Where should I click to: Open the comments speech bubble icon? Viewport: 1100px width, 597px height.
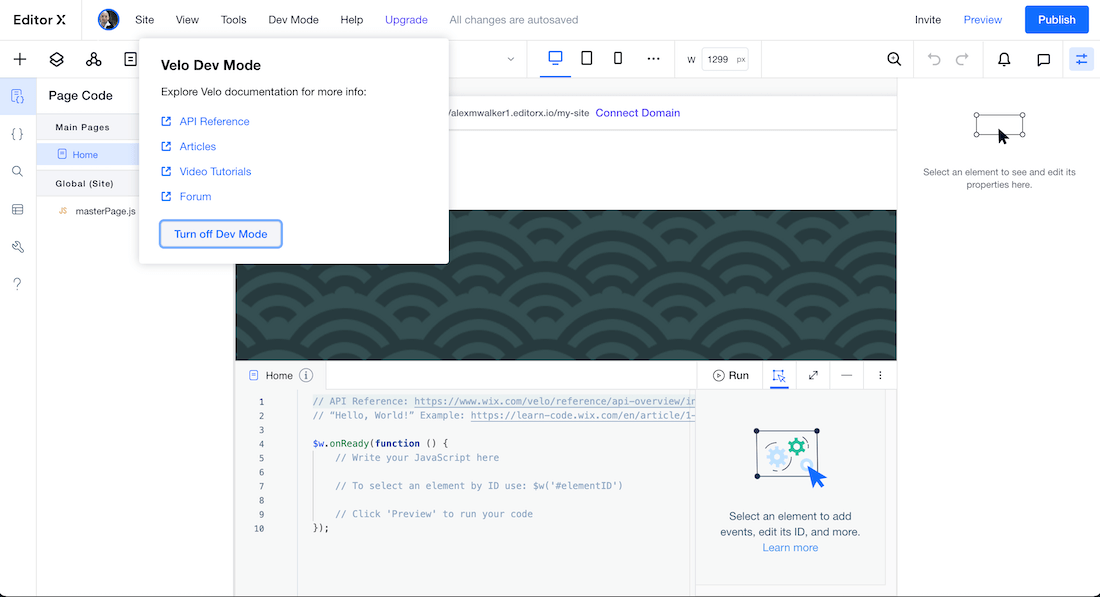pos(1043,59)
